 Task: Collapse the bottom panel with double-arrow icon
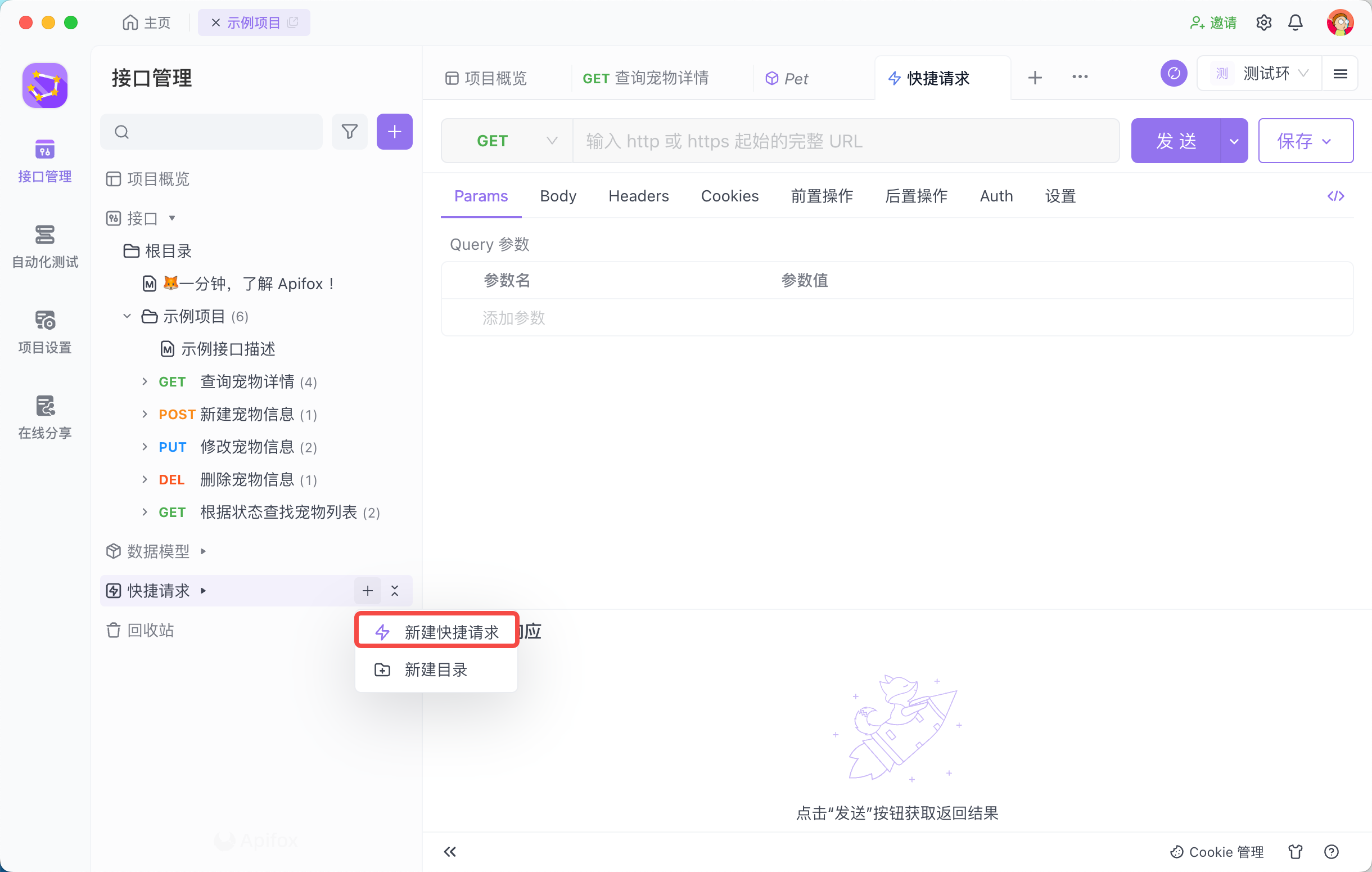450,852
